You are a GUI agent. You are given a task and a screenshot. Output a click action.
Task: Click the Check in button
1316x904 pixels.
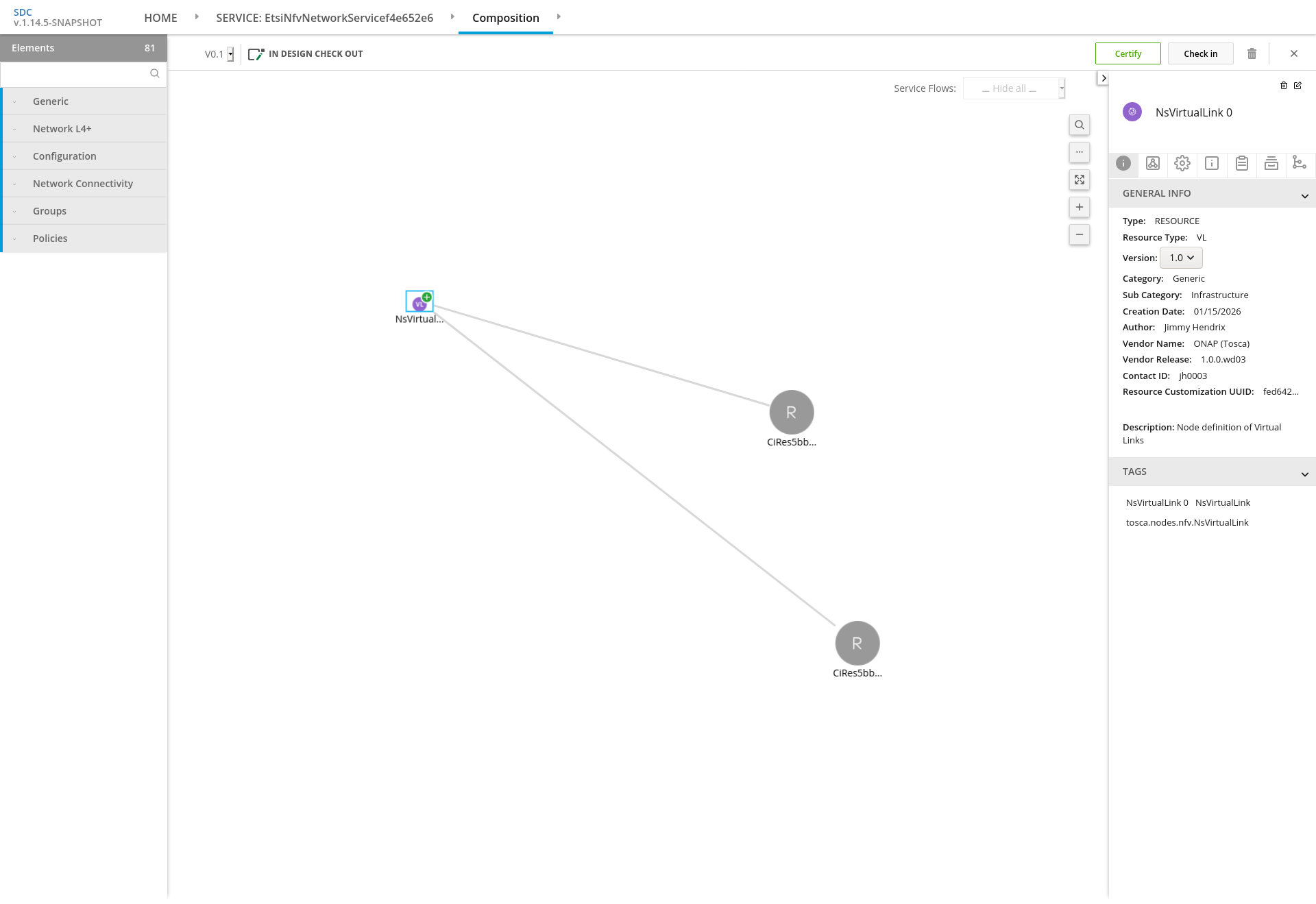pyautogui.click(x=1200, y=53)
